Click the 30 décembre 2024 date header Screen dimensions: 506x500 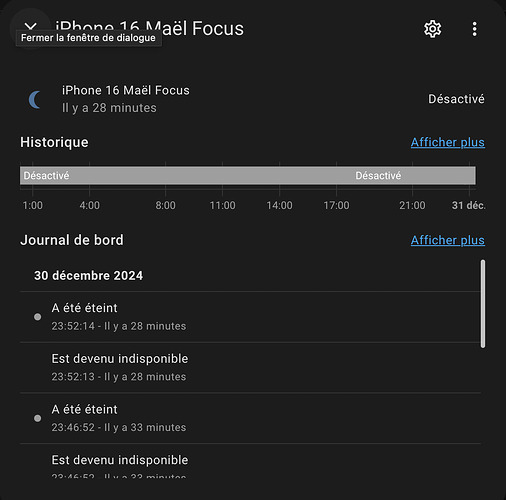tap(88, 276)
